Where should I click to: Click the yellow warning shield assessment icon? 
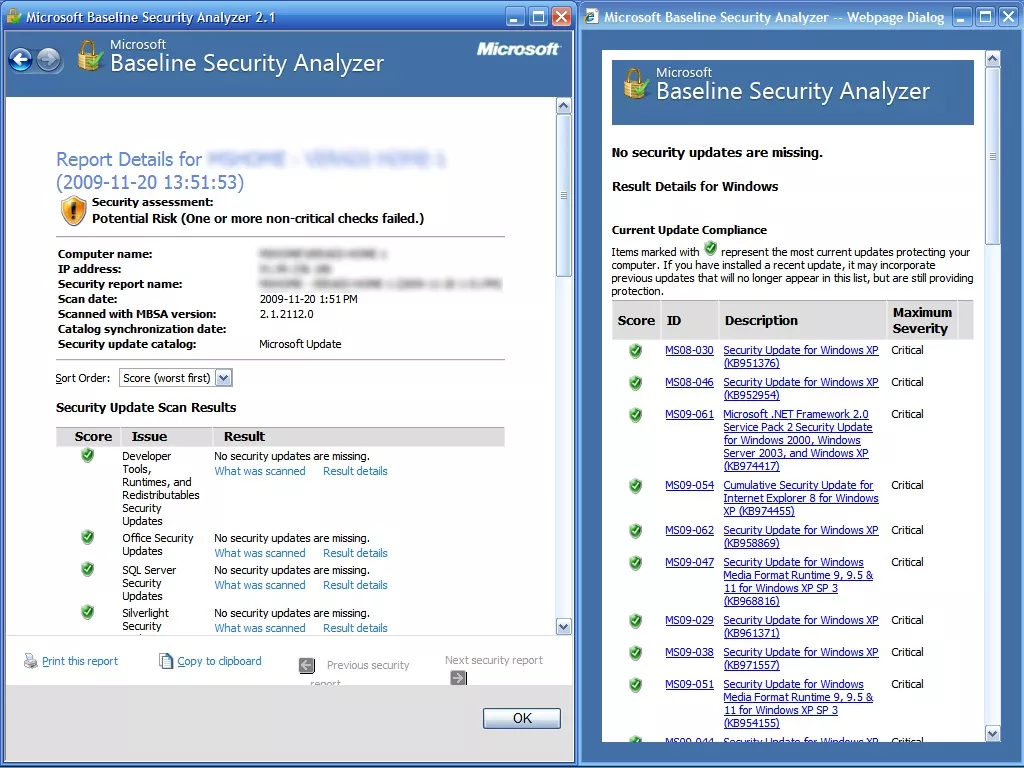click(x=73, y=211)
